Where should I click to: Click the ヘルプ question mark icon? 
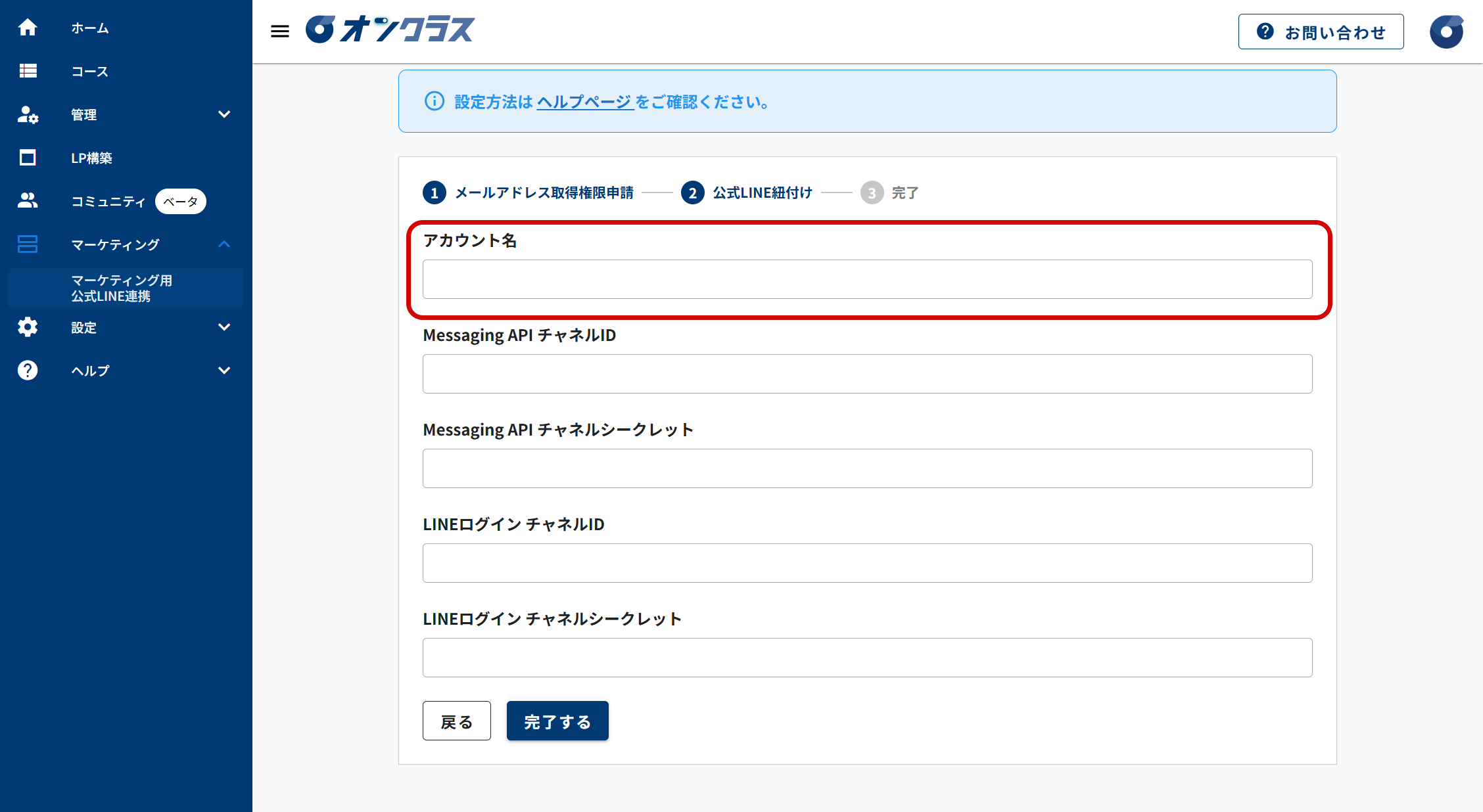(x=28, y=371)
